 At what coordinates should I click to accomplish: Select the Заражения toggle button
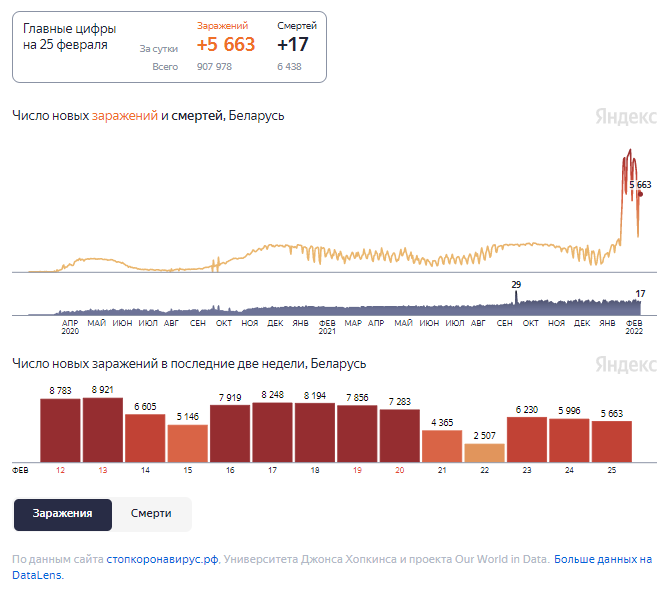pyautogui.click(x=62, y=514)
